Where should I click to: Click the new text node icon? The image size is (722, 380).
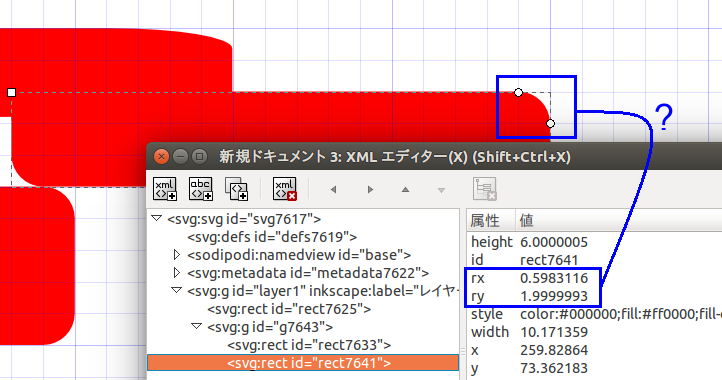[x=201, y=189]
